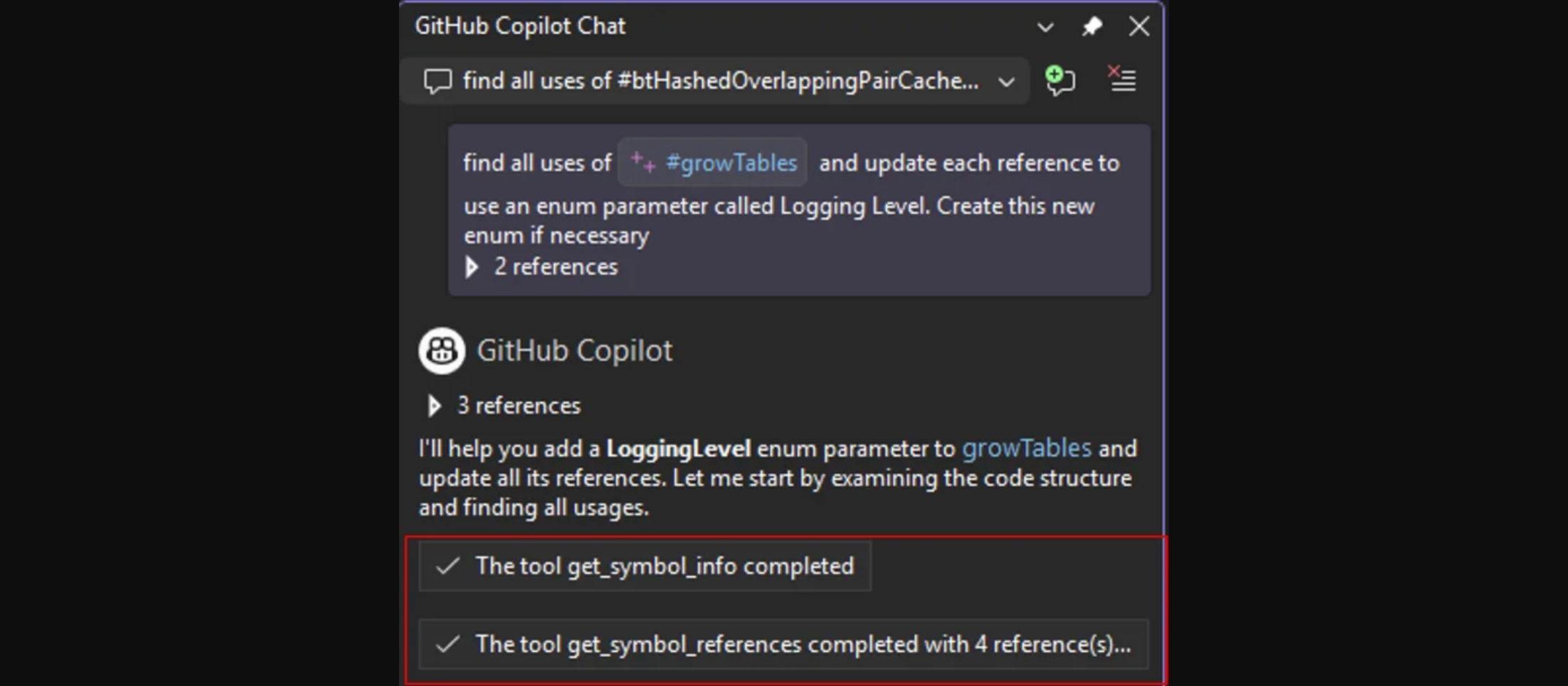Screen dimensions: 1568x686
Task: Open the window options chevron in title bar
Action: (x=1045, y=27)
